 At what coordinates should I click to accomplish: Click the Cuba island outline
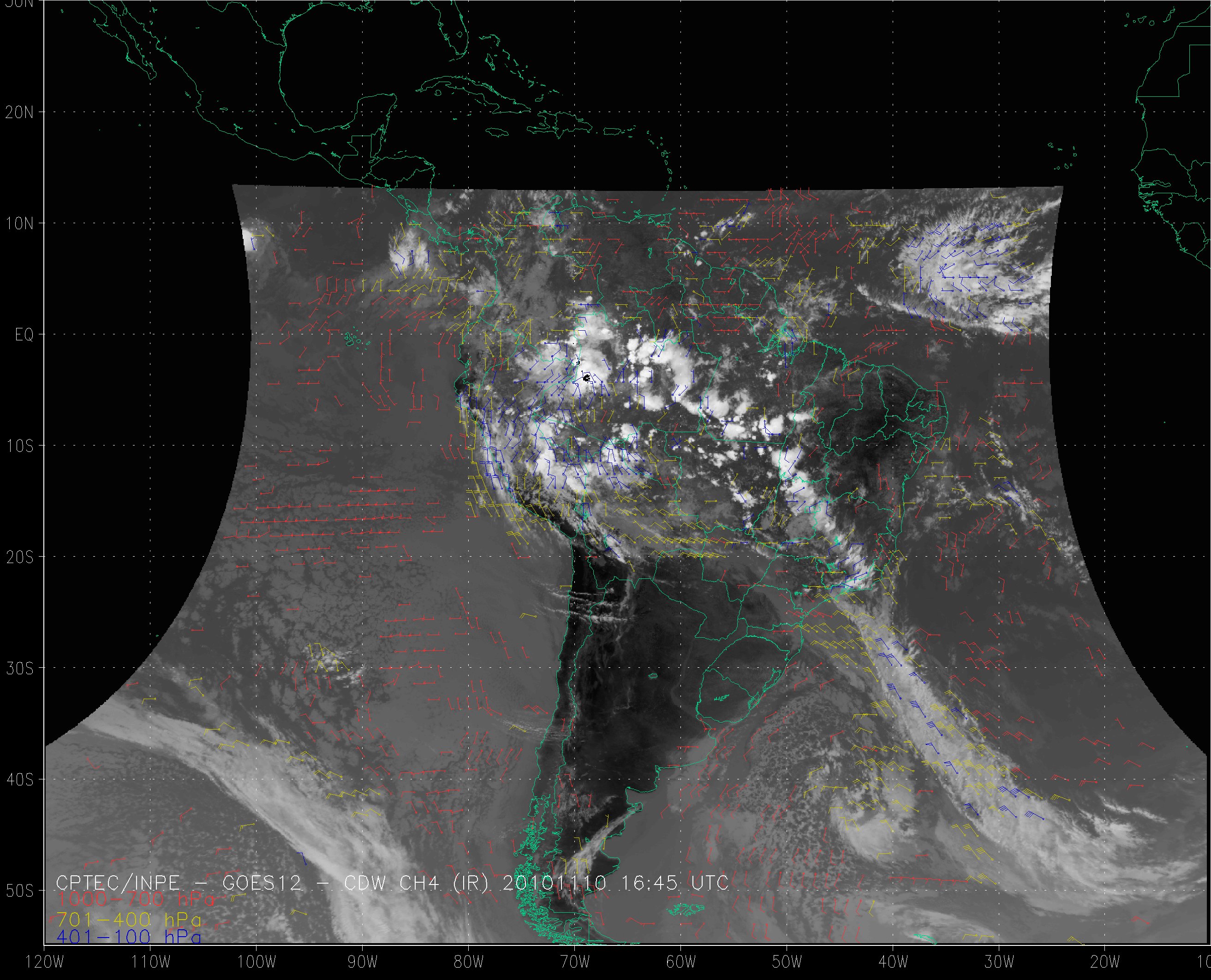click(474, 89)
